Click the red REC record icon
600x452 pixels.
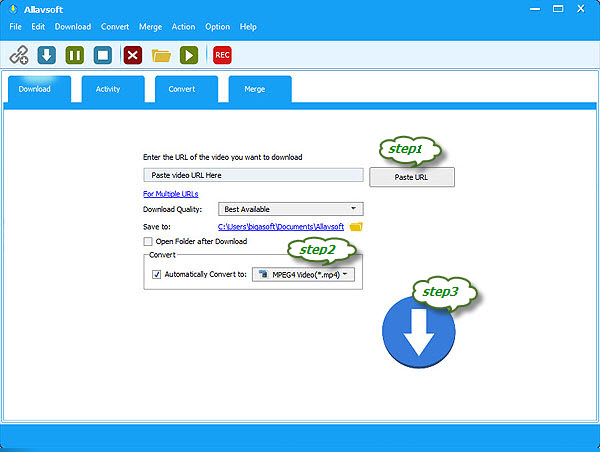click(x=222, y=55)
